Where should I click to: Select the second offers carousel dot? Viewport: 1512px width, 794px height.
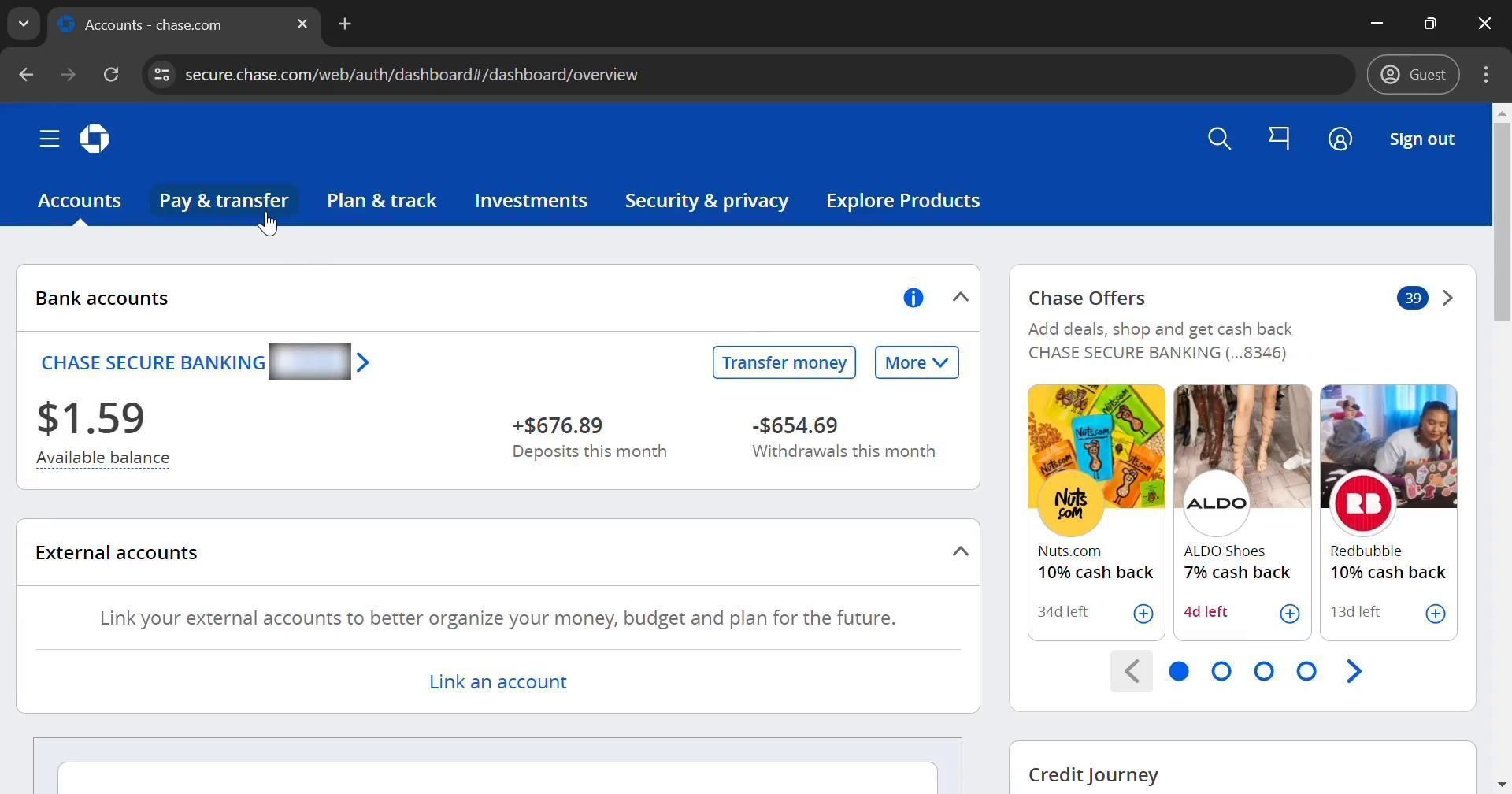pos(1221,671)
